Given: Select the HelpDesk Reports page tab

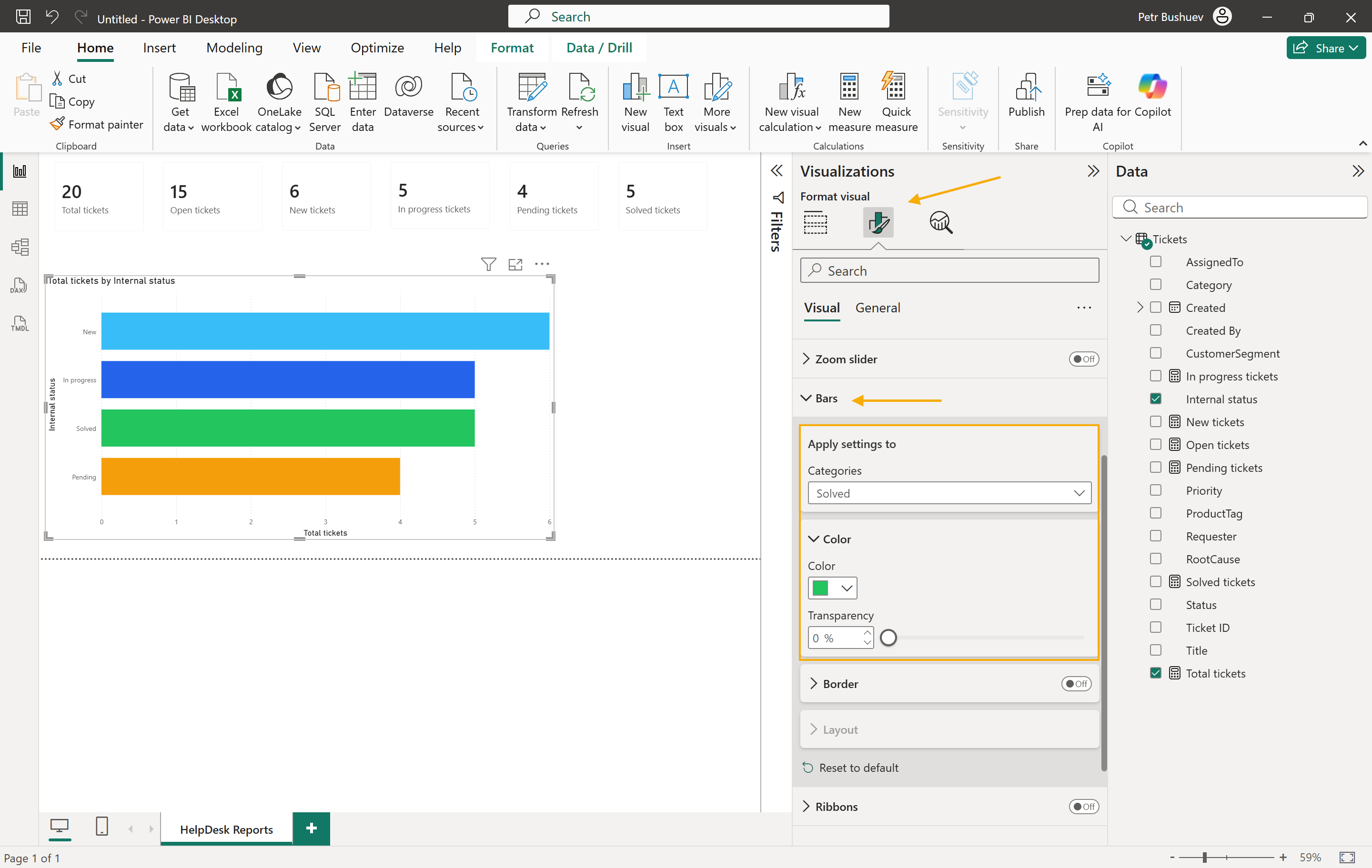Looking at the screenshot, I should coord(226,829).
